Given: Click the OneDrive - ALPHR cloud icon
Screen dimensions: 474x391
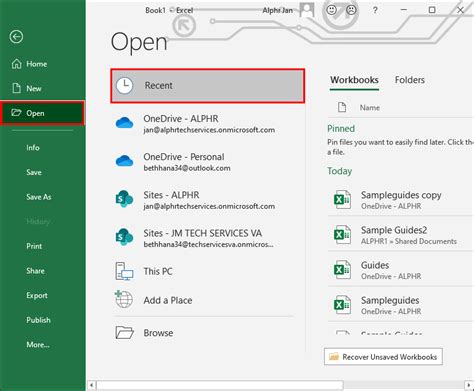Looking at the screenshot, I should pos(124,123).
